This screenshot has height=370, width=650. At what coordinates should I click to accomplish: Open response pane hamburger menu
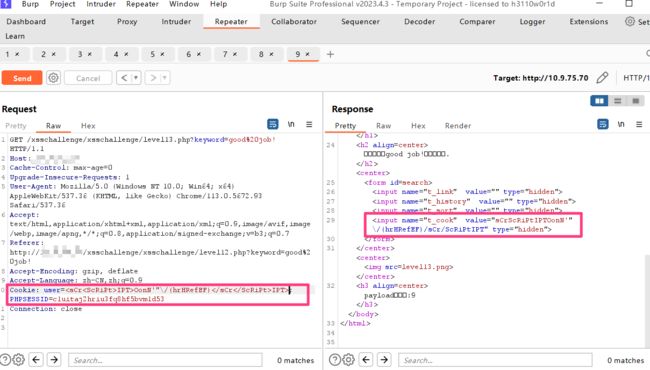pos(639,124)
